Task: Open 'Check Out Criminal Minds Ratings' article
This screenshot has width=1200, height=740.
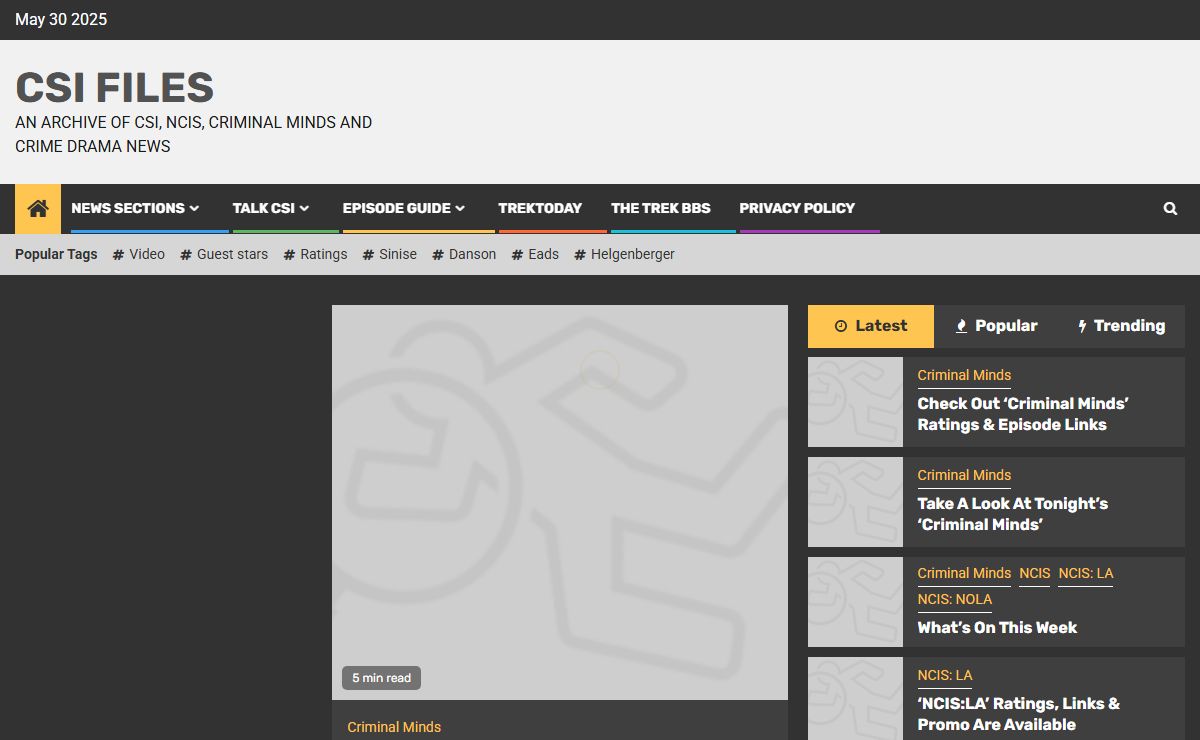Action: pos(1023,414)
